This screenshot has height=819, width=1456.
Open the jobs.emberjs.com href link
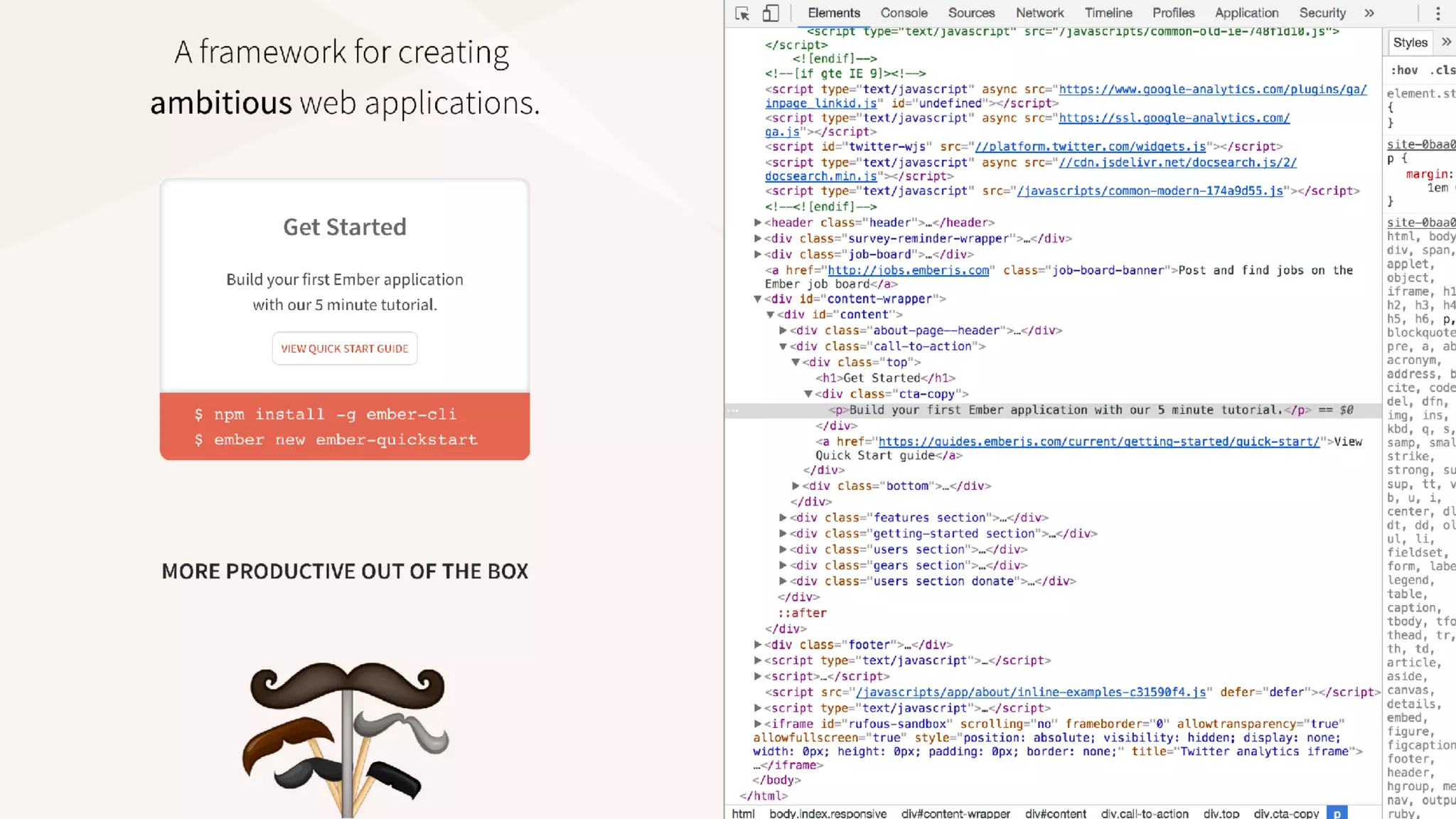point(908,270)
